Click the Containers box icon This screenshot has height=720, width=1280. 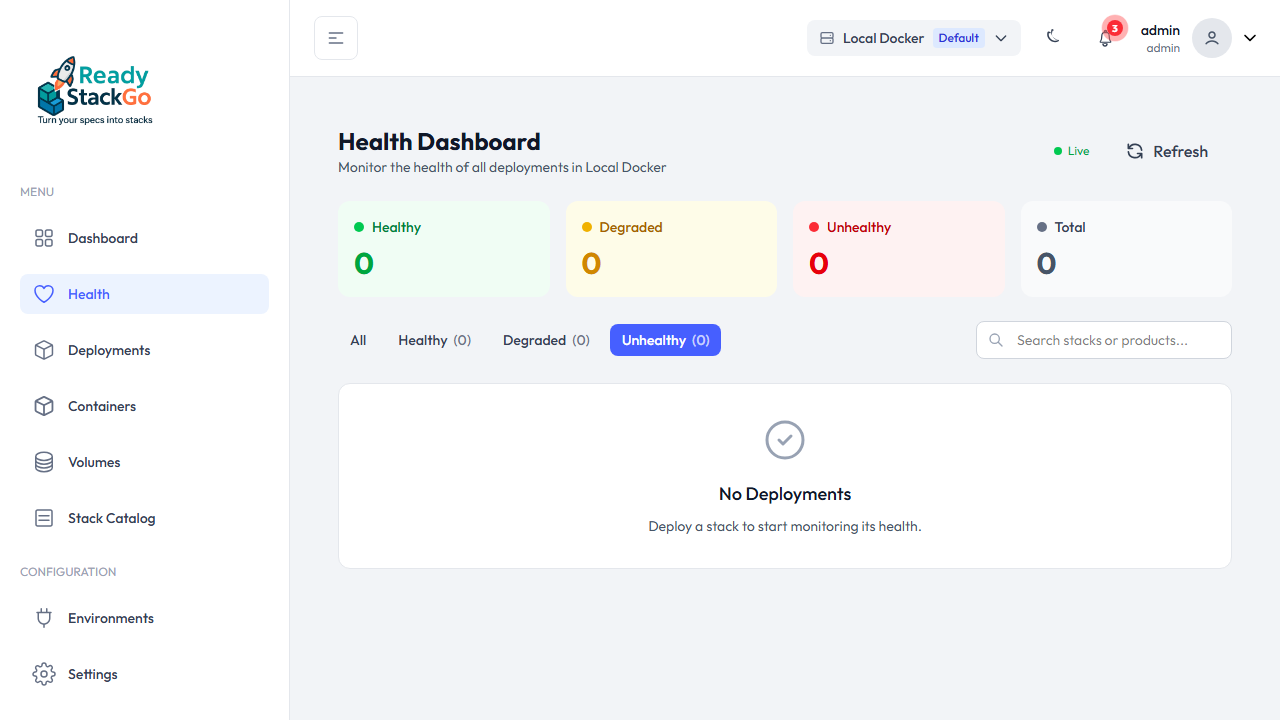pyautogui.click(x=43, y=405)
